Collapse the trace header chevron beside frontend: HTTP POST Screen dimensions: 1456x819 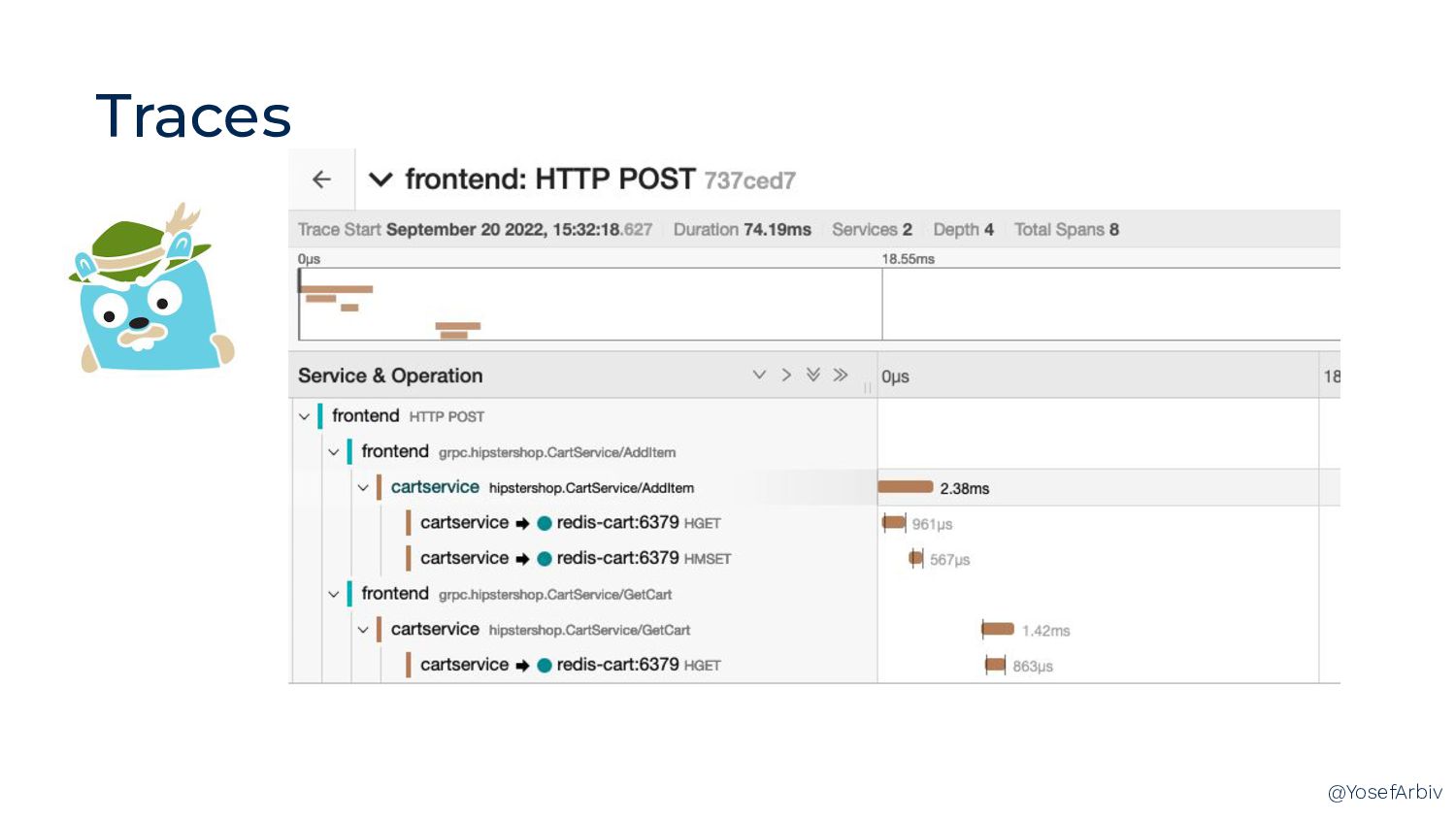point(381,180)
